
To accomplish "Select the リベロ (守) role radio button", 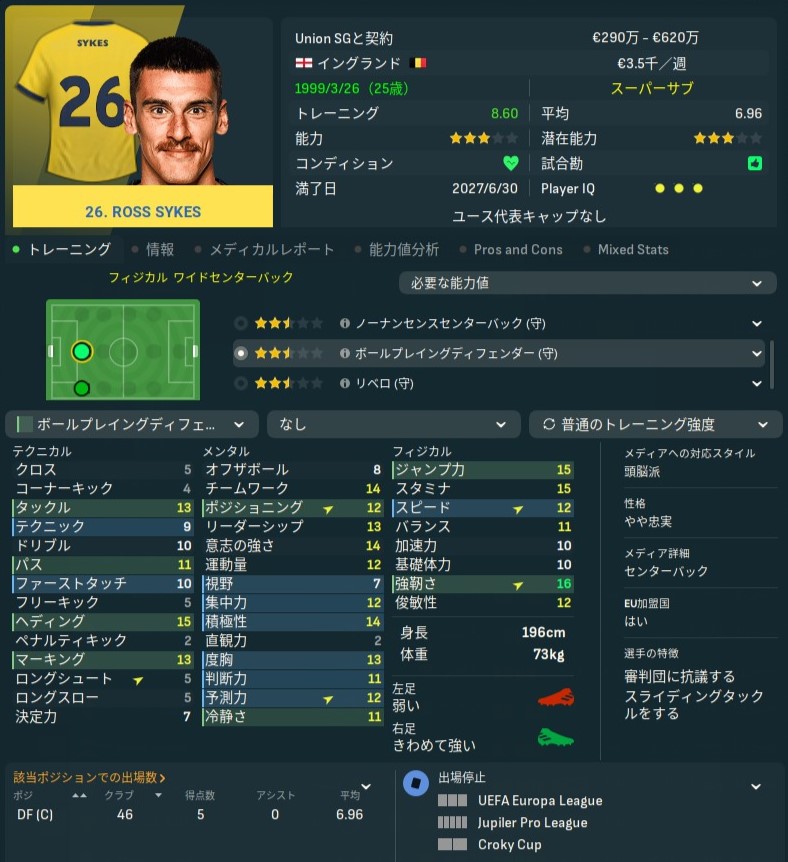I will tap(241, 383).
